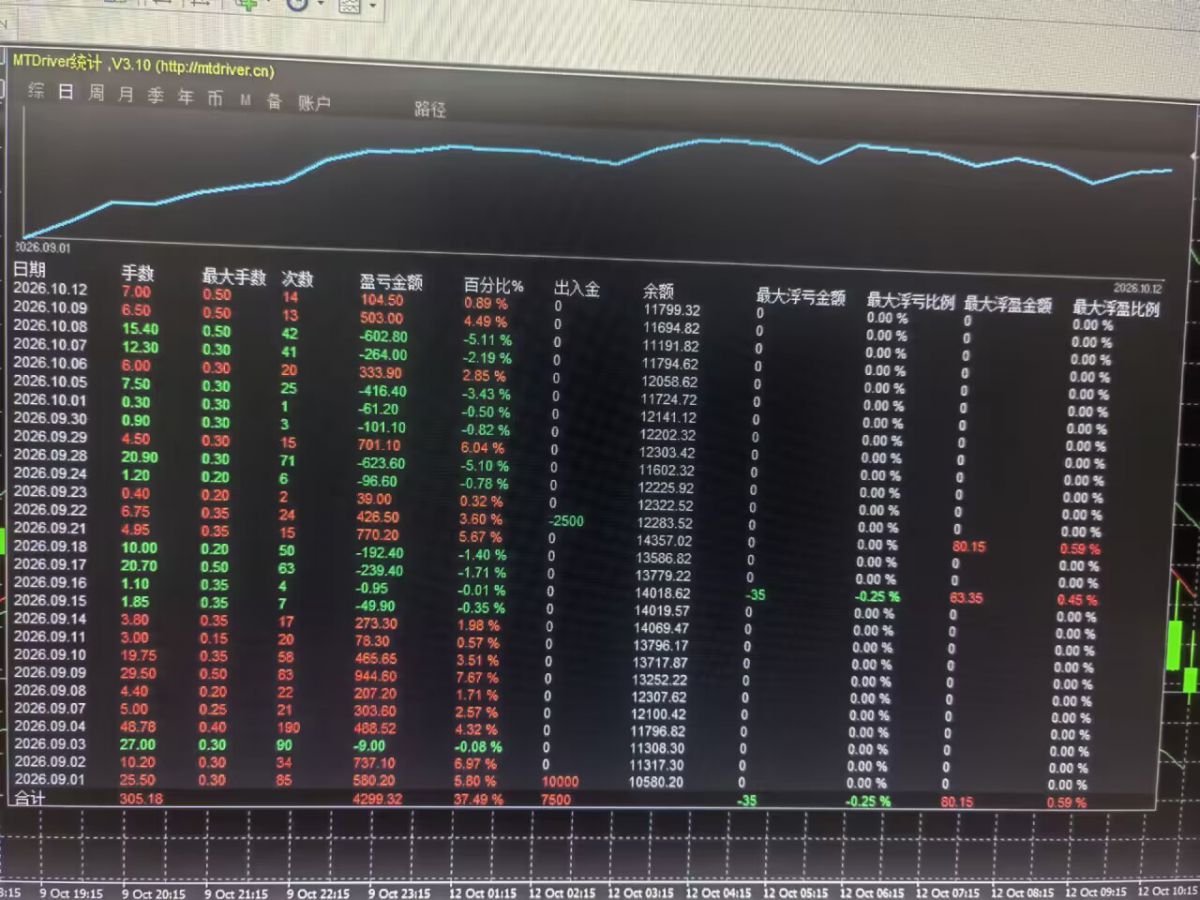The height and width of the screenshot is (900, 1200).
Task: Click the 37.49 % total percentage
Action: pos(479,799)
